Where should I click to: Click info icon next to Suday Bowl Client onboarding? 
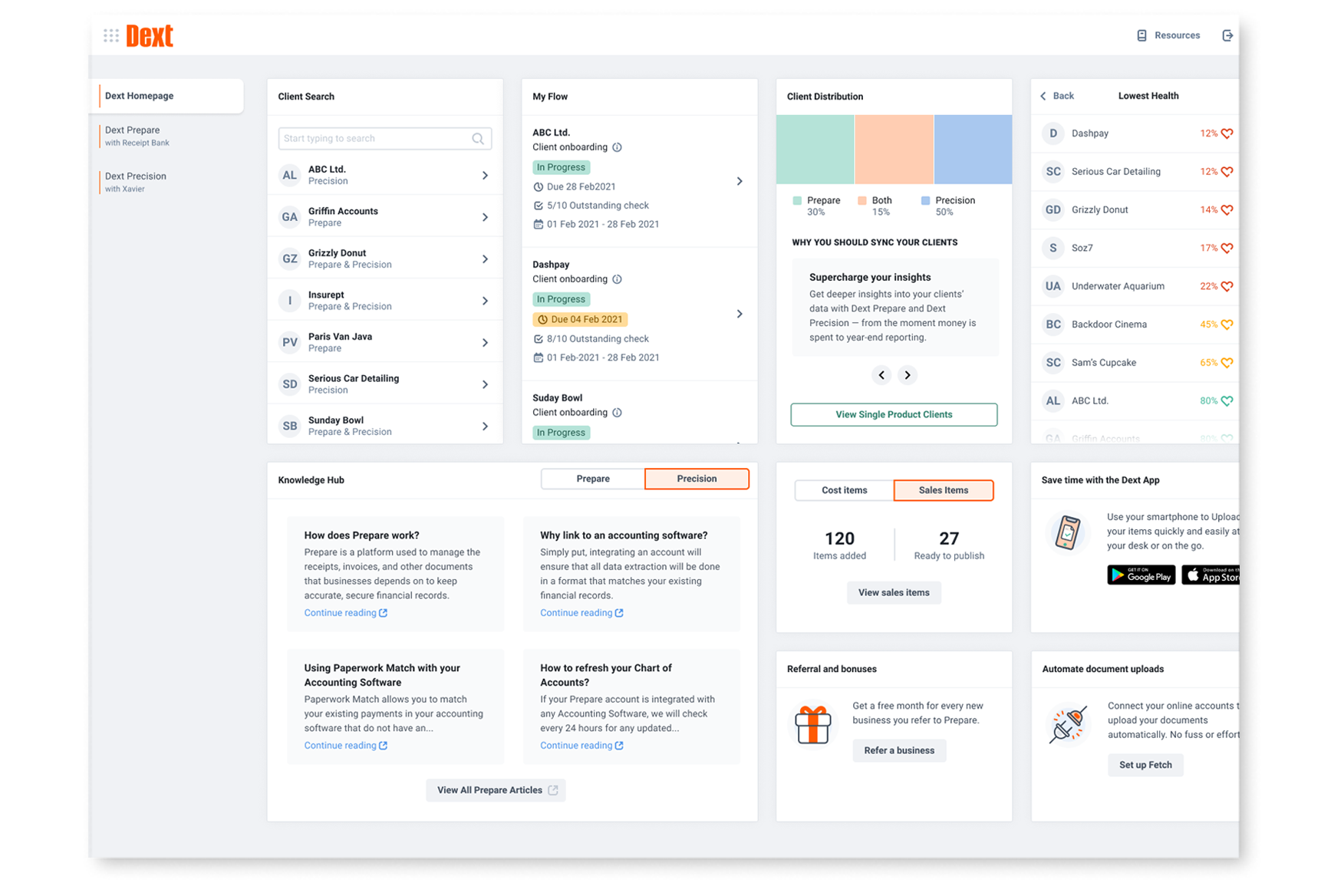[617, 413]
